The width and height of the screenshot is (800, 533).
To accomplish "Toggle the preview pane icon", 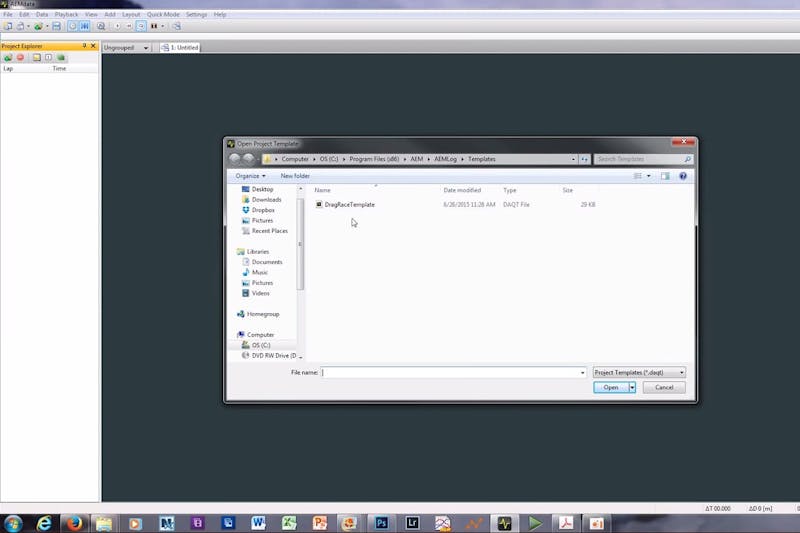I will click(667, 176).
